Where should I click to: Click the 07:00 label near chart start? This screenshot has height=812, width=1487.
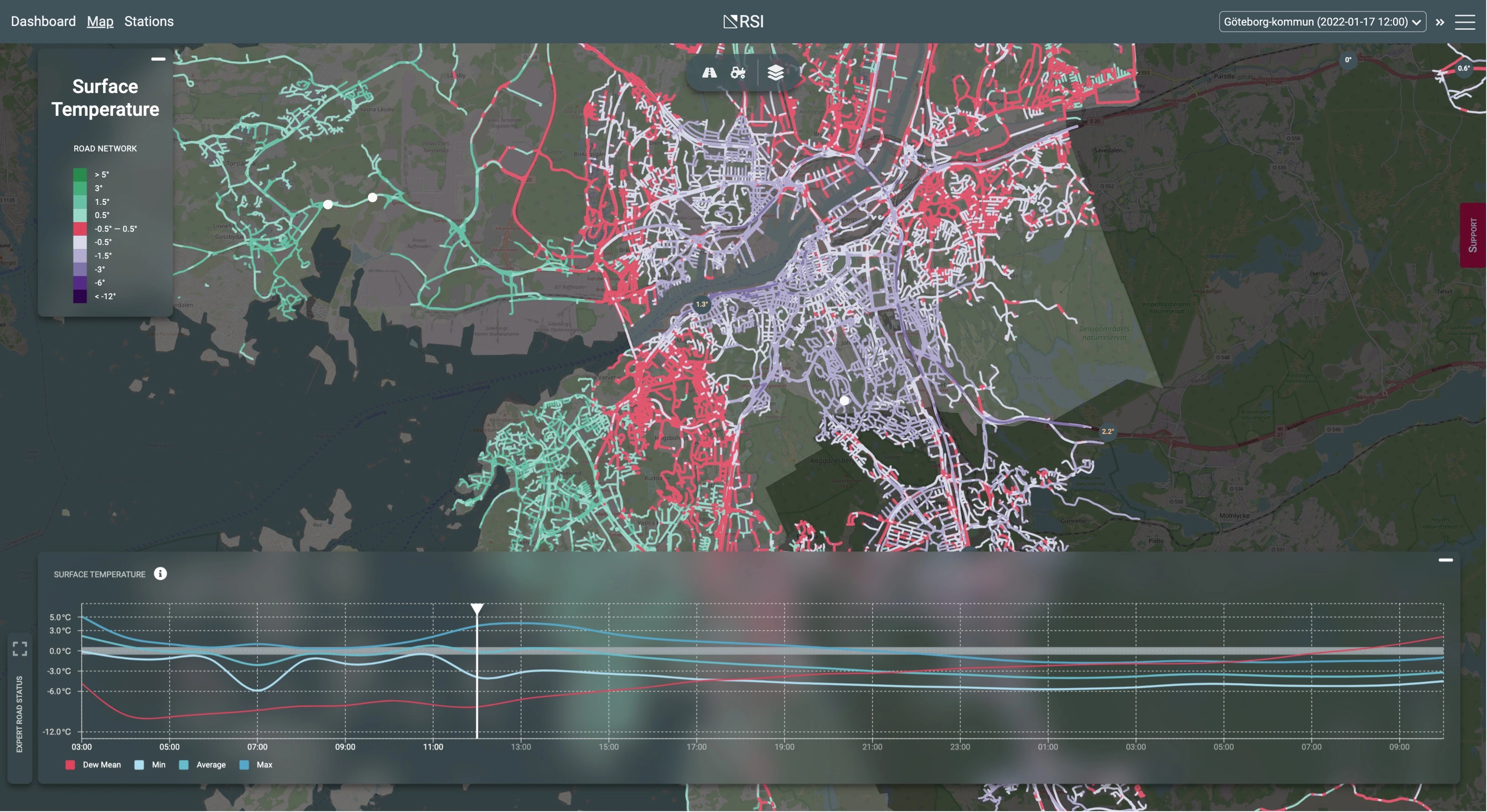[257, 747]
